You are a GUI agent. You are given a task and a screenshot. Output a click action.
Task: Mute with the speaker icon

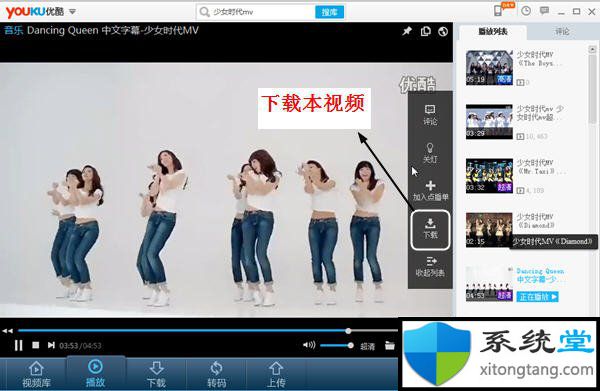click(x=309, y=345)
